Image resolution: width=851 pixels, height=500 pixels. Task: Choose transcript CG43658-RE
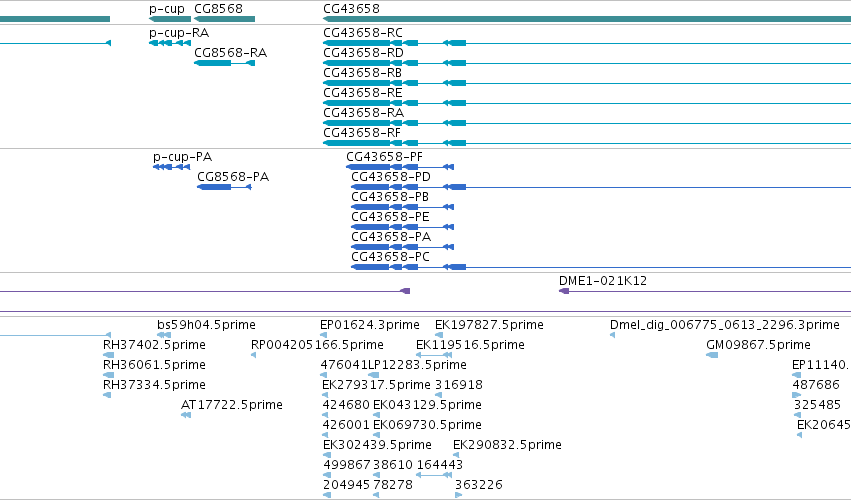click(362, 93)
